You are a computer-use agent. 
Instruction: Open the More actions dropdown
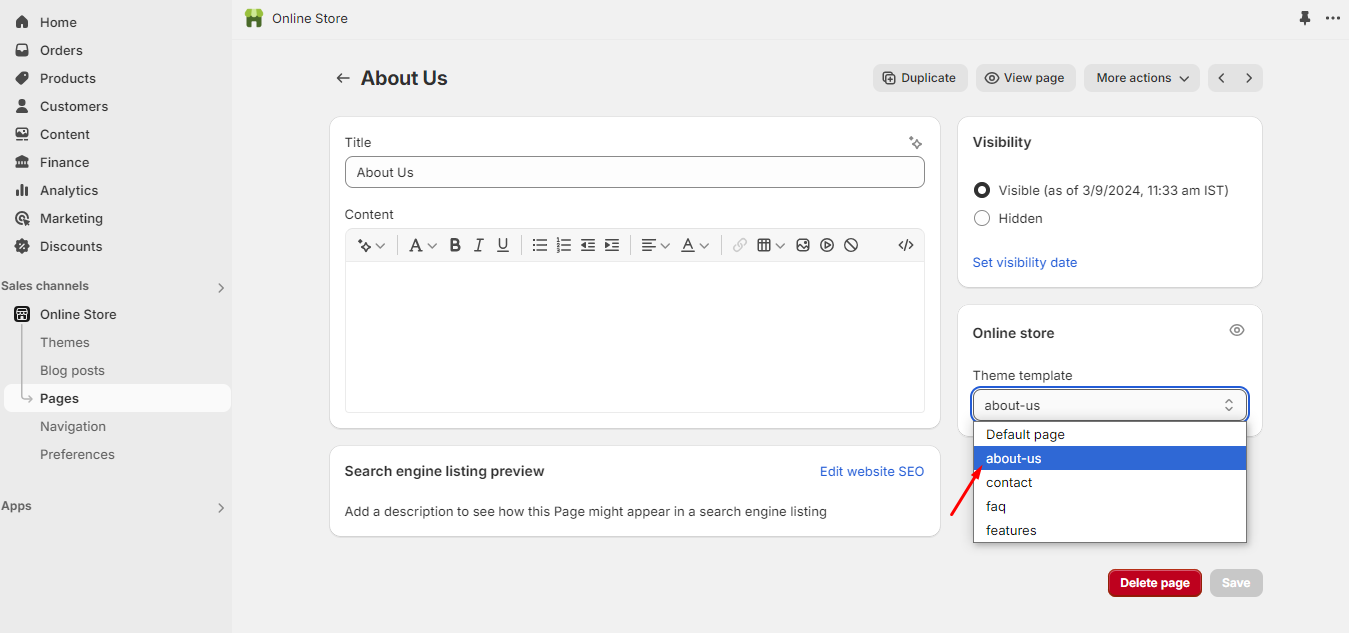point(1142,78)
